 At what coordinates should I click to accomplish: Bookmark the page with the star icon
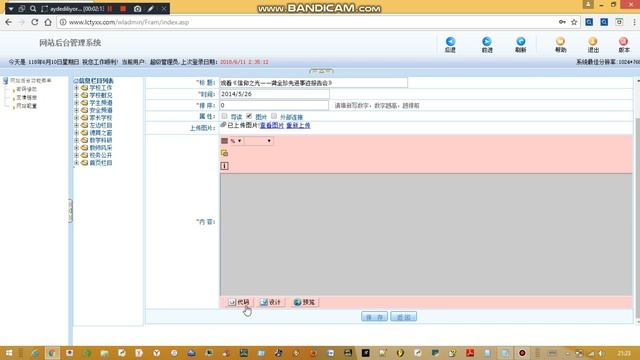point(574,22)
